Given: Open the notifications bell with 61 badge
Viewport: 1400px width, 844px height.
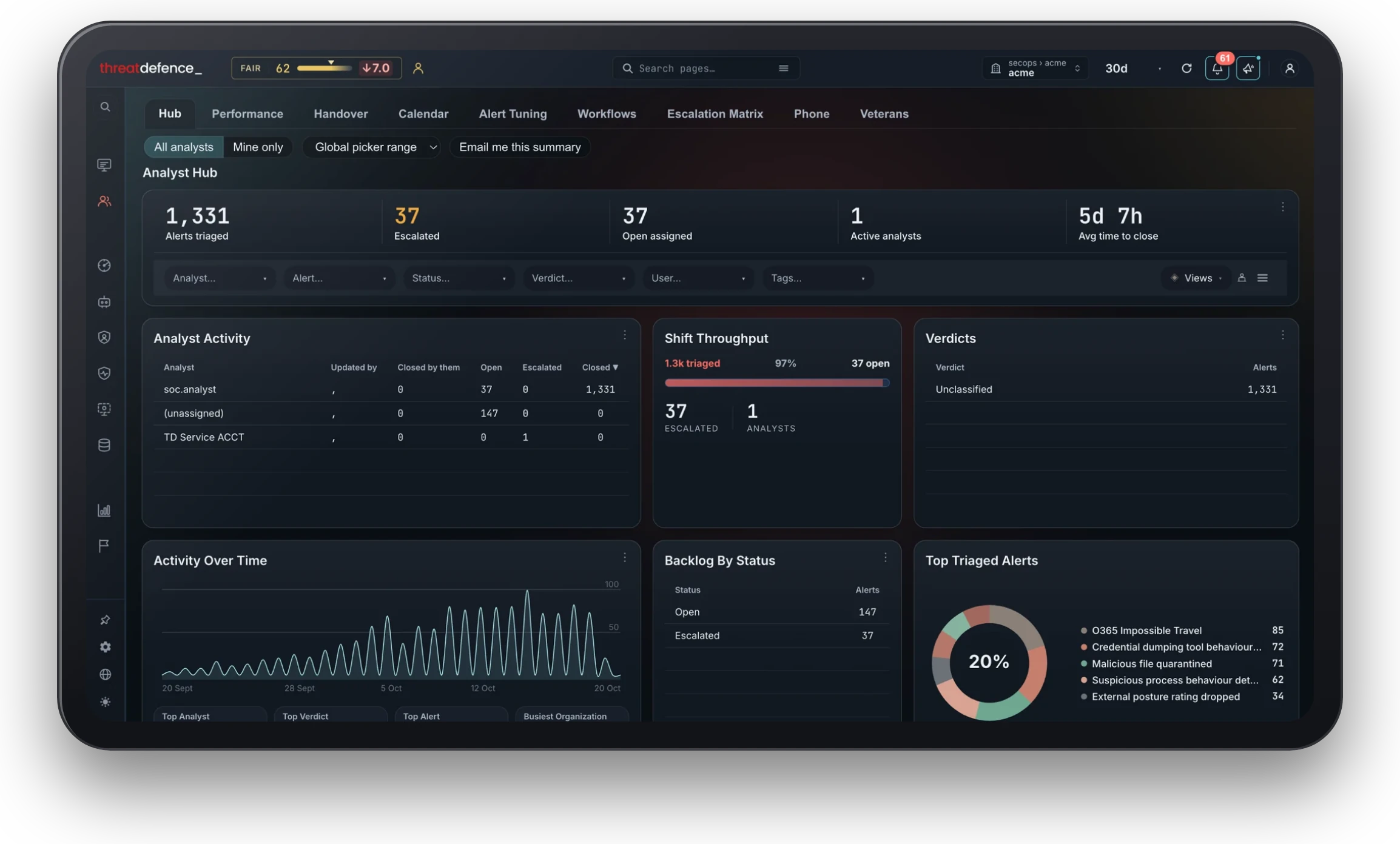Looking at the screenshot, I should pyautogui.click(x=1217, y=68).
